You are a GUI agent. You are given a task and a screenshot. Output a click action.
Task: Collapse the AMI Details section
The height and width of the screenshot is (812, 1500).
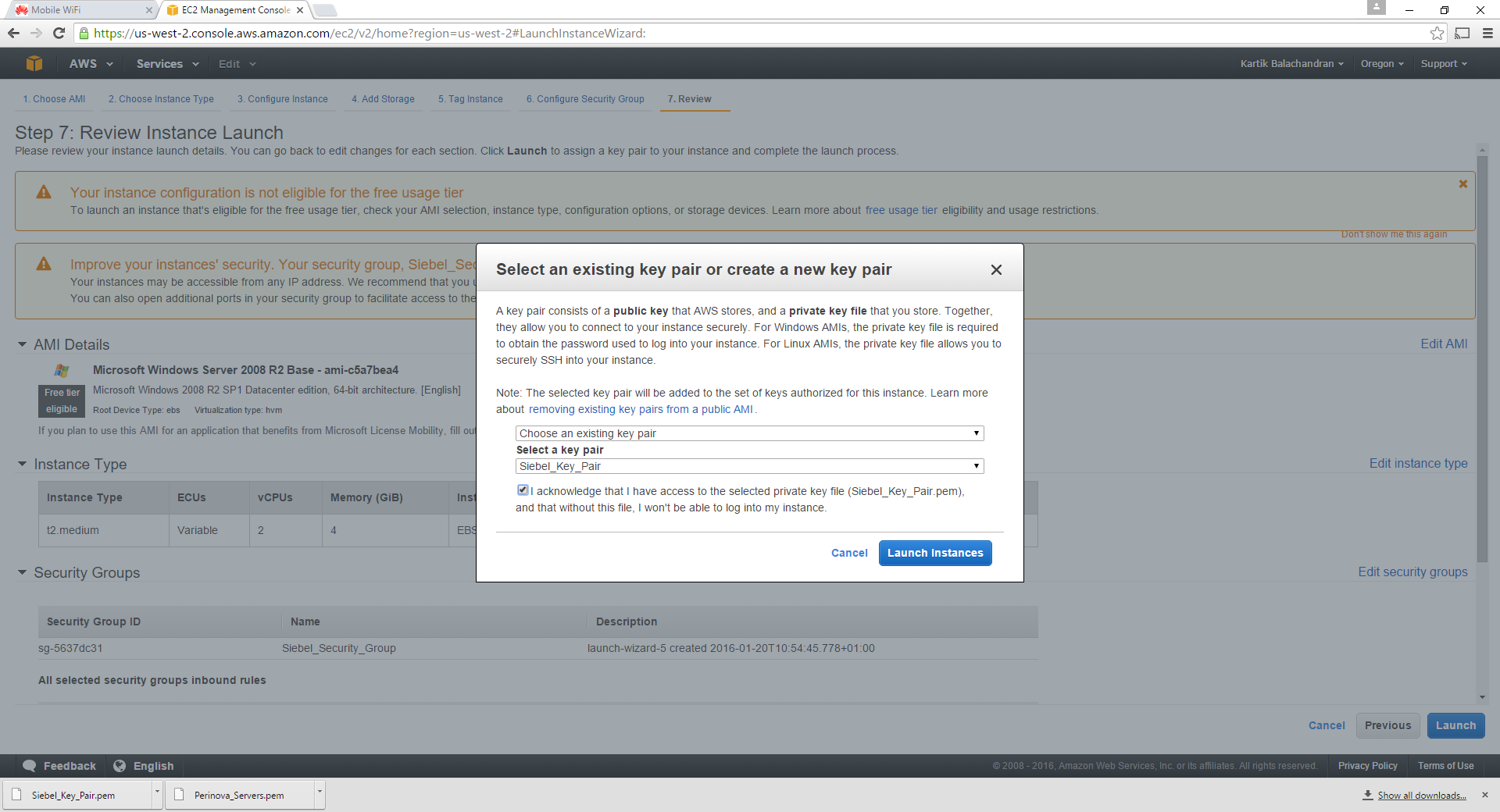[22, 344]
